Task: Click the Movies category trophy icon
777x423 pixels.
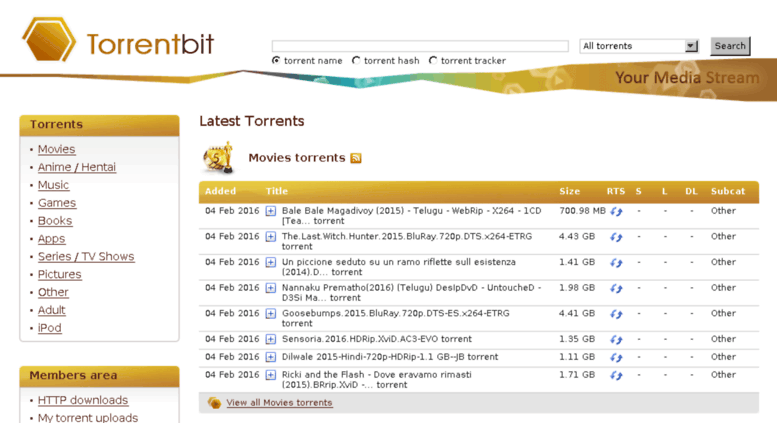Action: pyautogui.click(x=219, y=158)
